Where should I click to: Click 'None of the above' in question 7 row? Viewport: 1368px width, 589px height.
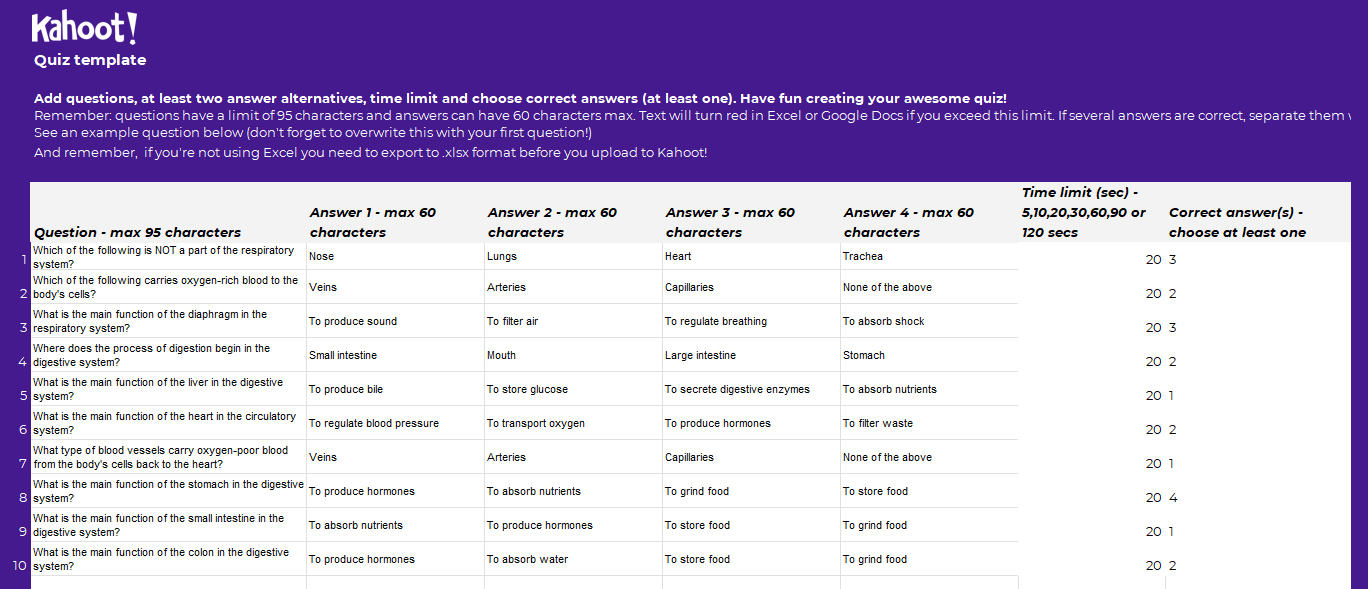click(929, 457)
